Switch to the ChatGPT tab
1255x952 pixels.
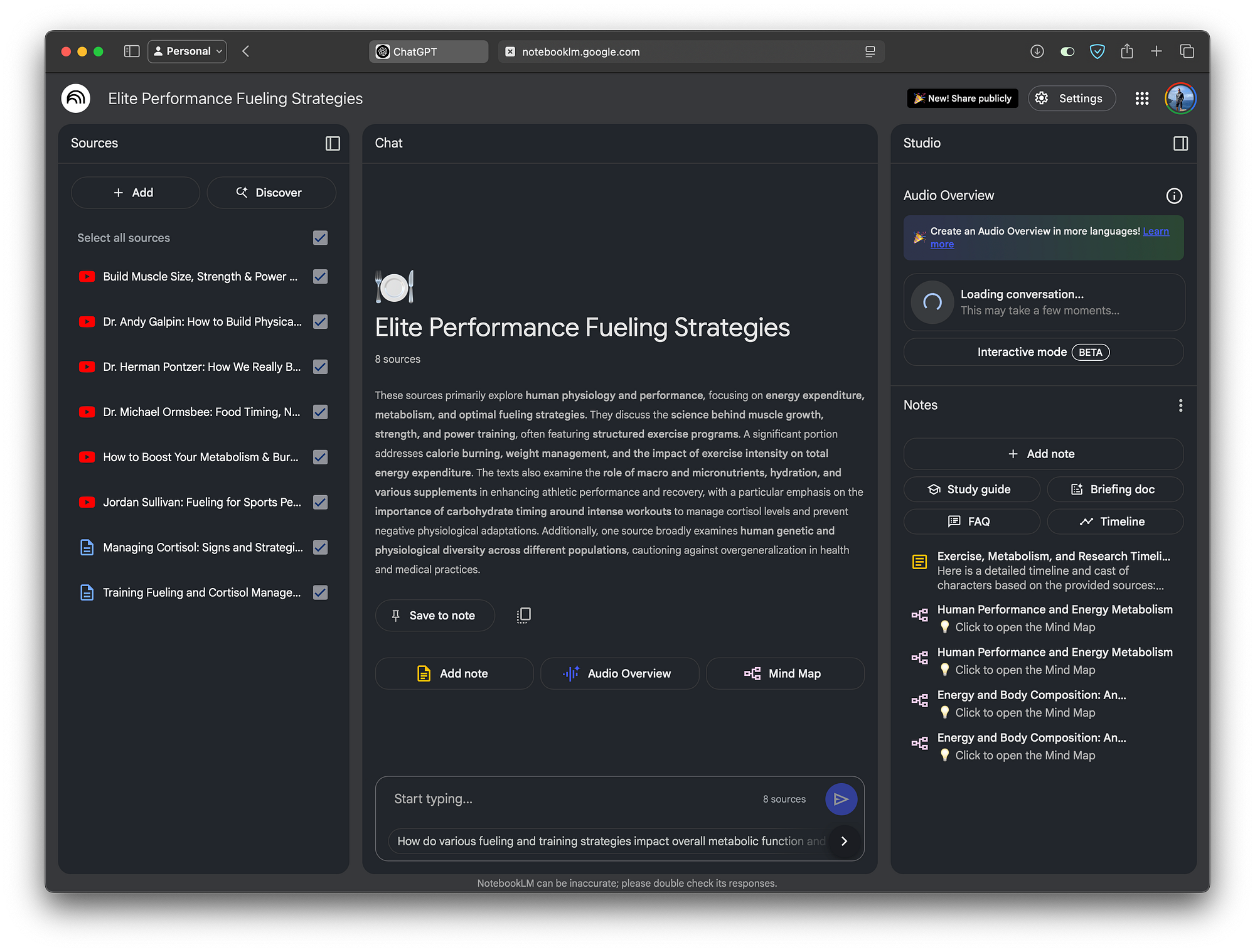429,51
